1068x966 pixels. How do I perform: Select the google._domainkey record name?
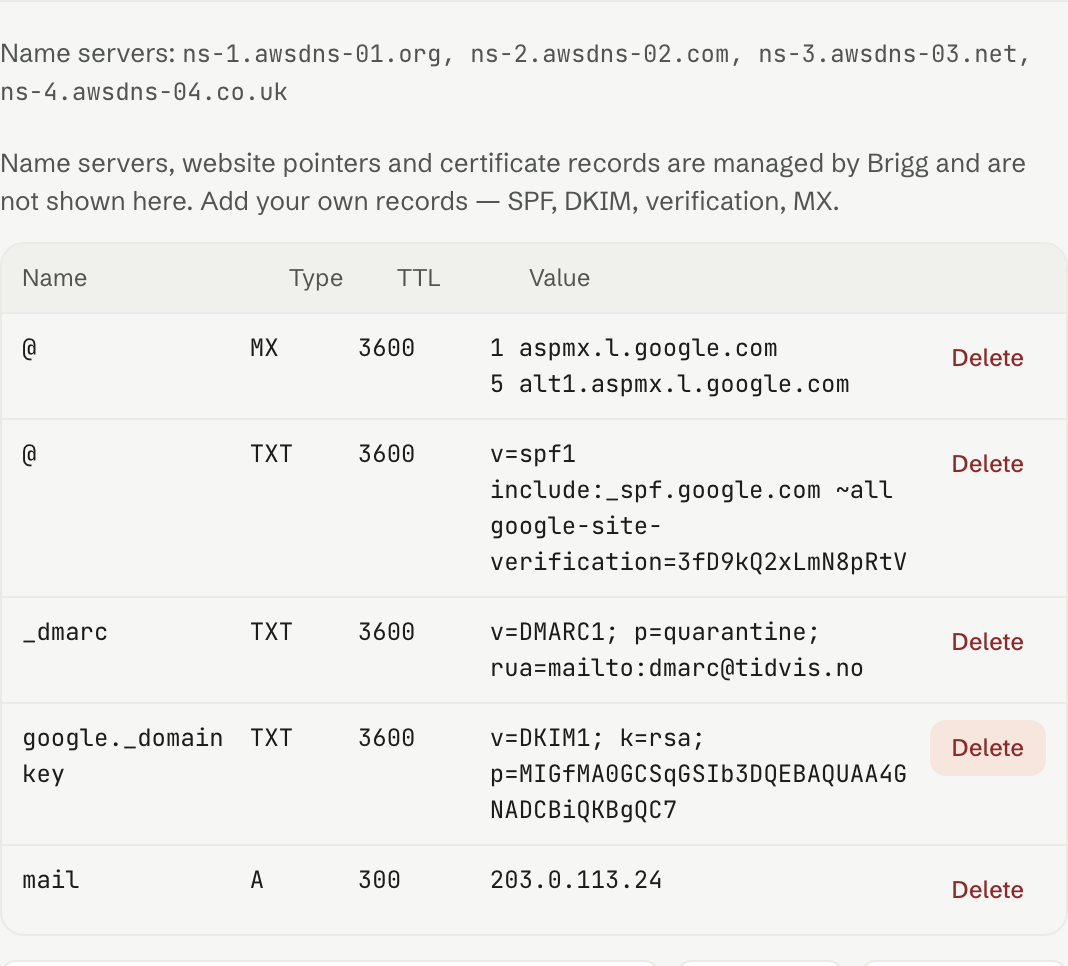[x=123, y=756]
